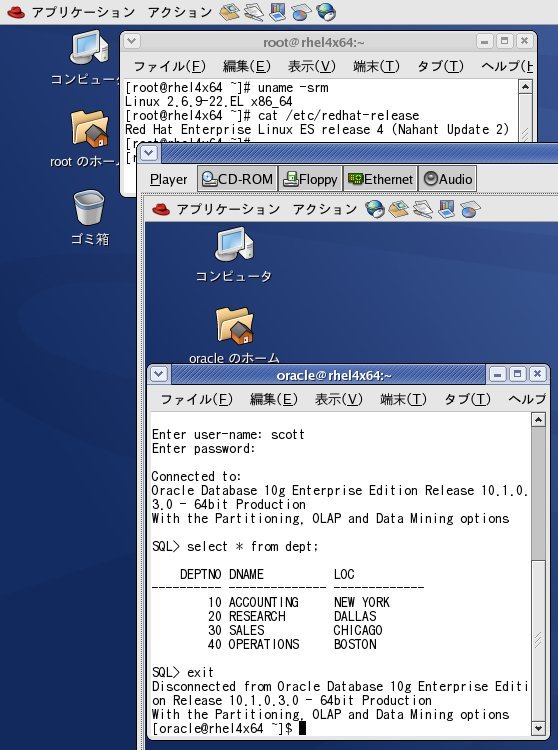Viewport: 558px width, 750px height.
Task: Open Terminal menu in root terminal window
Action: pos(376,66)
